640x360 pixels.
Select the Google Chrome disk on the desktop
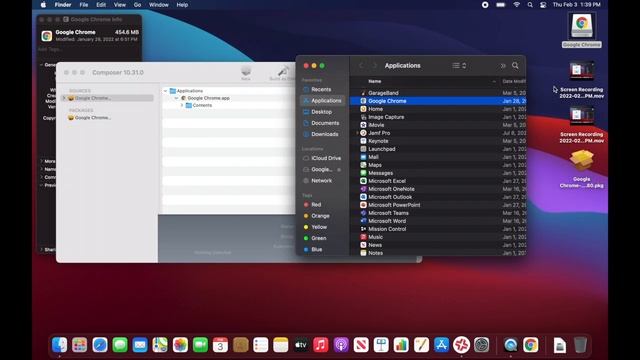(582, 30)
